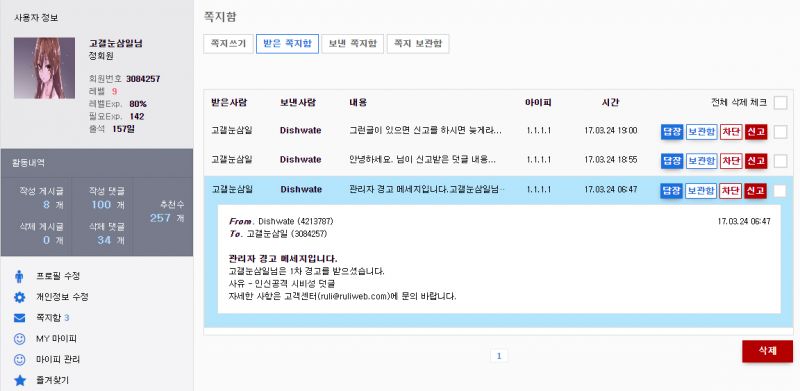Check the 전체 삭제 체크 checkbox
Viewport: 800px width, 391px height.
pos(780,103)
